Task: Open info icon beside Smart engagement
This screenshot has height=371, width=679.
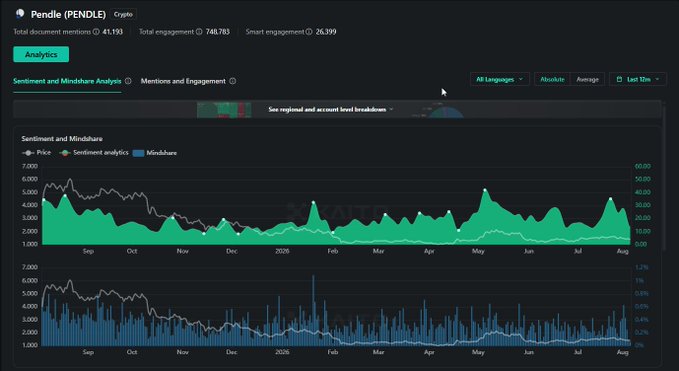Action: (x=309, y=32)
